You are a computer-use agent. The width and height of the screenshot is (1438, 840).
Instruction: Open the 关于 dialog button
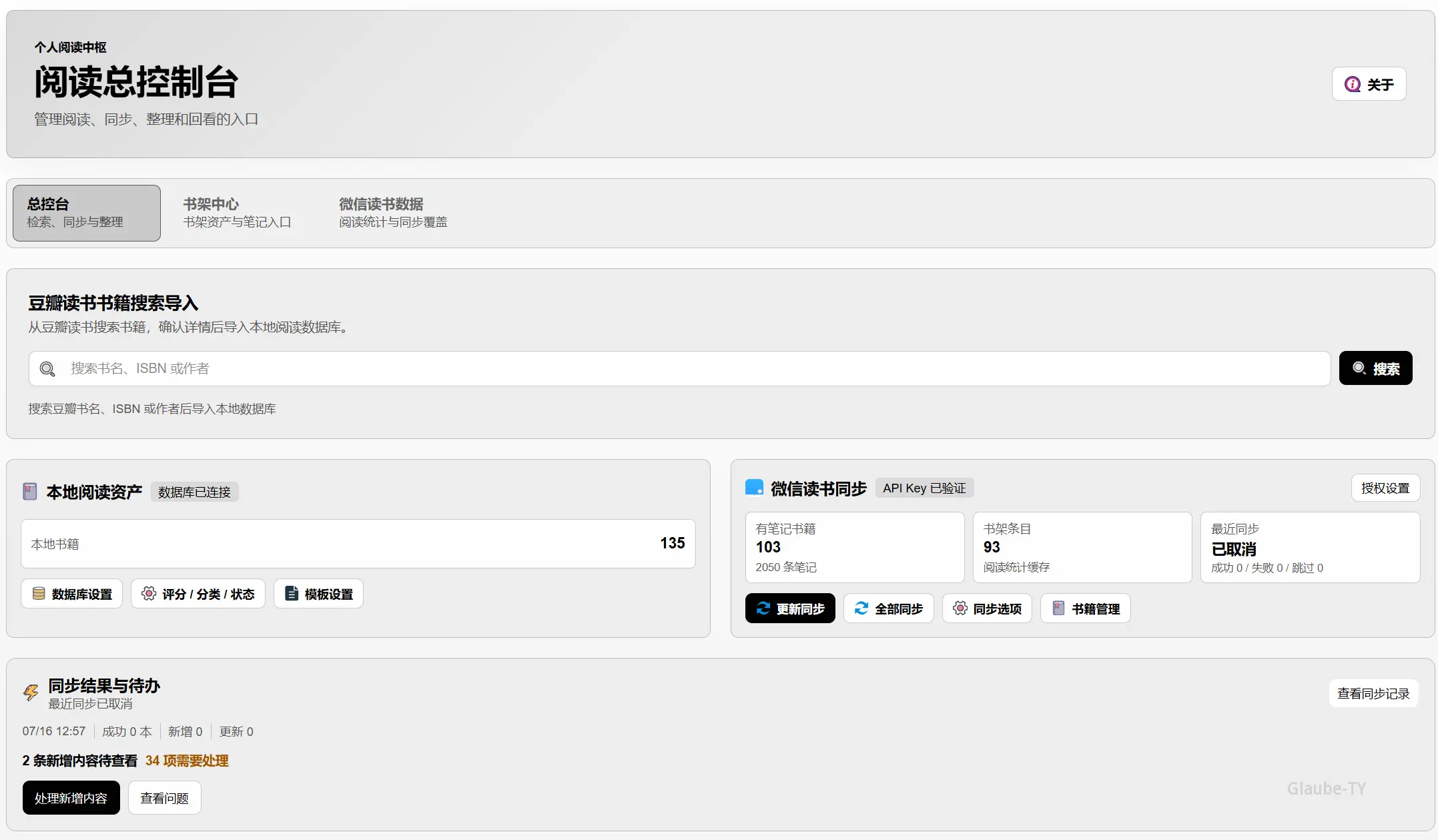tap(1369, 84)
